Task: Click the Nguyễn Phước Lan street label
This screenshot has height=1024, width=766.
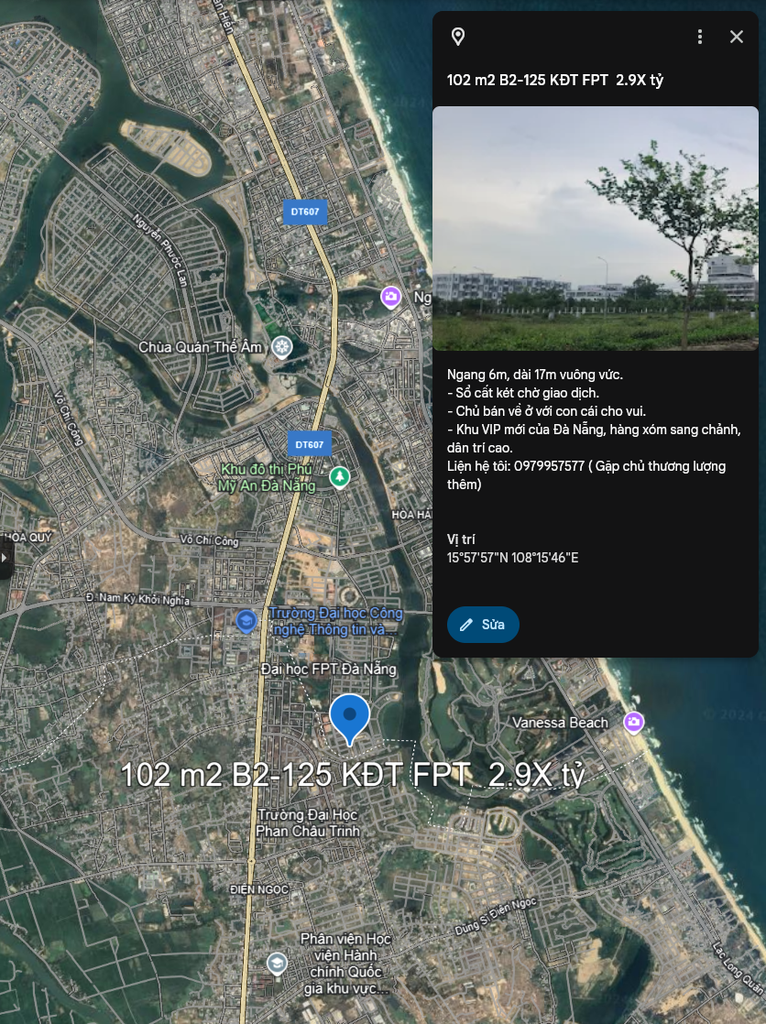Action: click(160, 250)
